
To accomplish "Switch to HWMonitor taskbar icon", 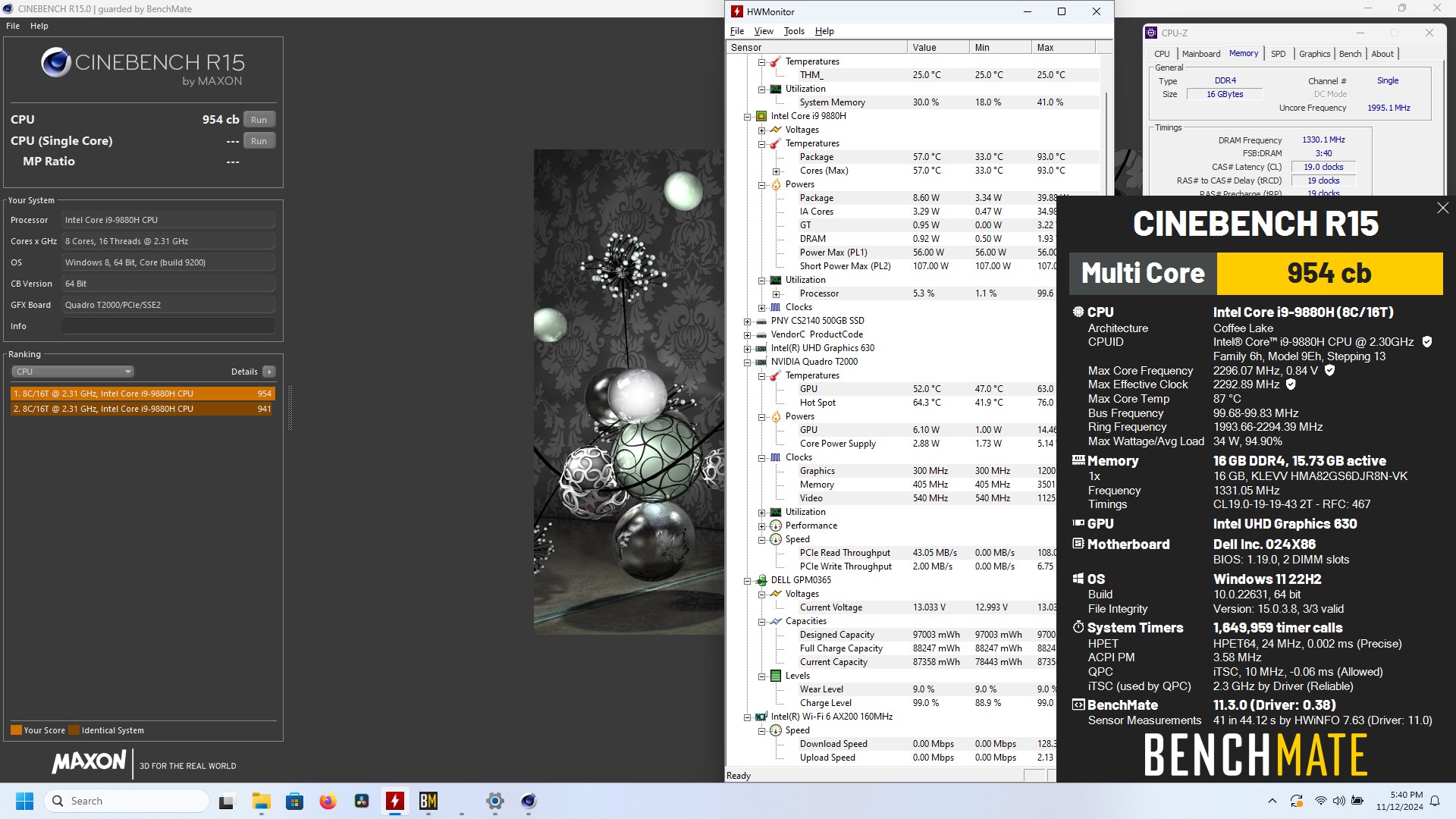I will coord(395,801).
